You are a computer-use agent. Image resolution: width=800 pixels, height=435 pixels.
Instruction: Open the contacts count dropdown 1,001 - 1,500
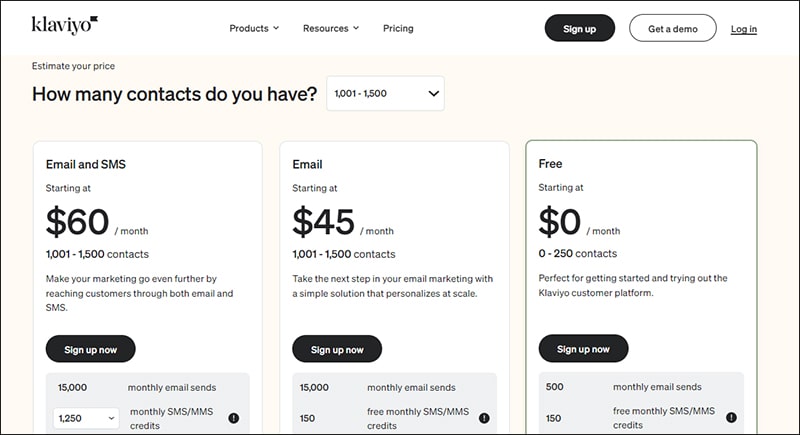(385, 93)
